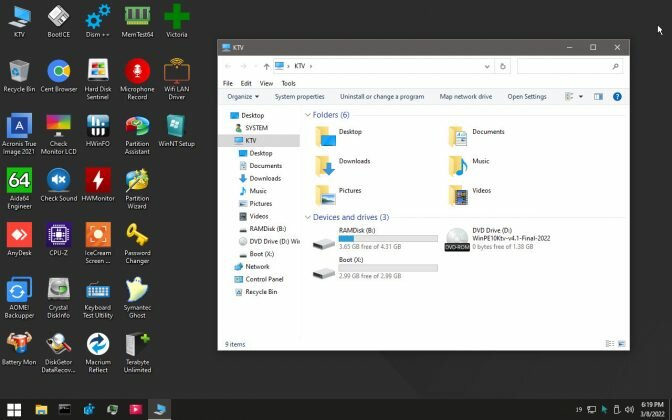672x420 pixels.
Task: Open DiskGetor DataRecovery shortcut
Action: (x=59, y=353)
